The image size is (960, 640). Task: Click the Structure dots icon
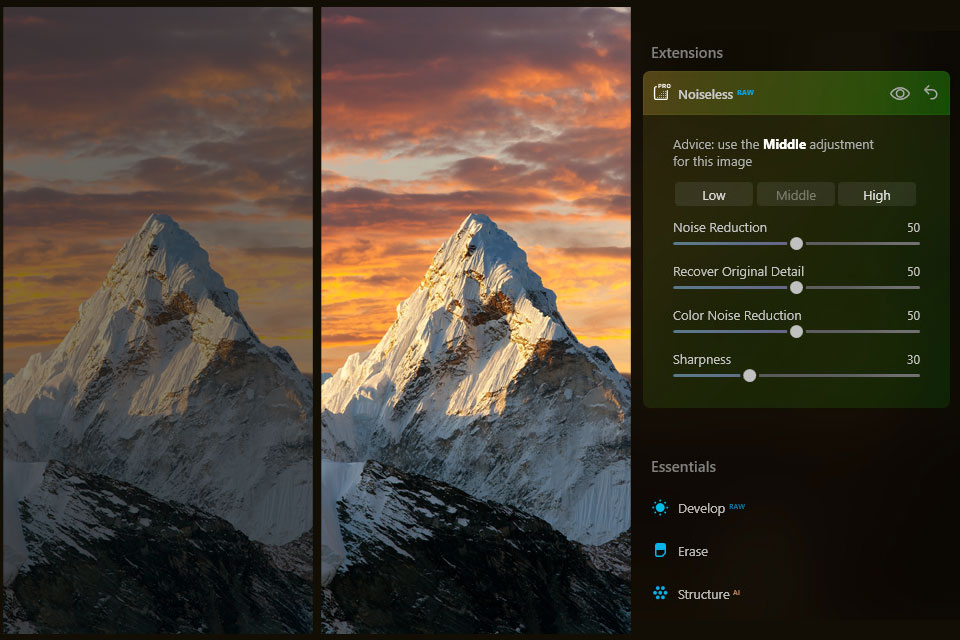(660, 593)
